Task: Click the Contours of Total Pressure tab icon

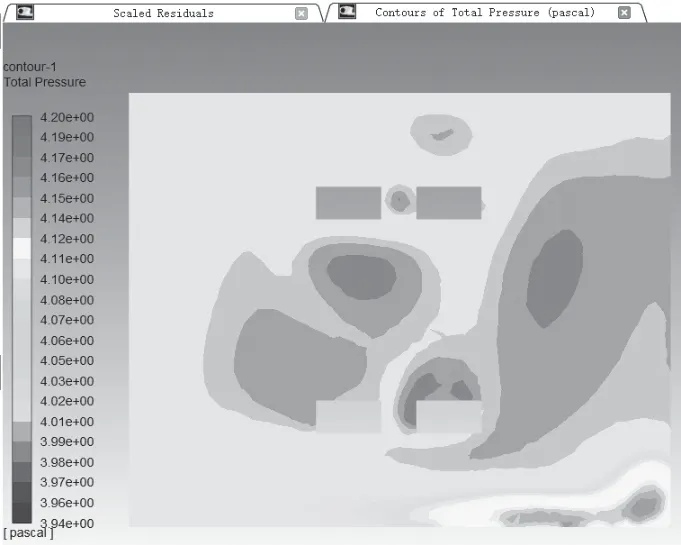Action: 347,11
